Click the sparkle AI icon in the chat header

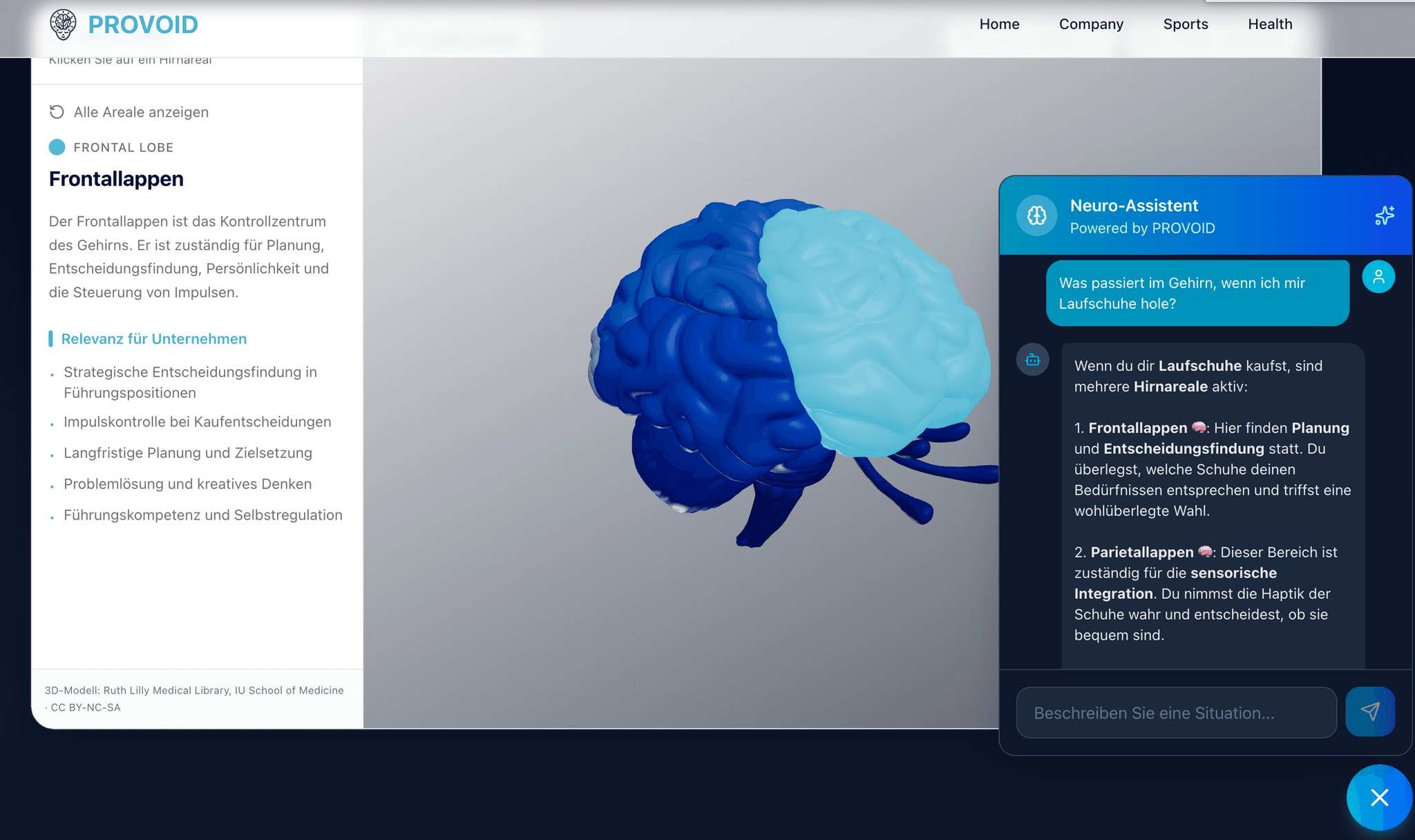tap(1384, 216)
